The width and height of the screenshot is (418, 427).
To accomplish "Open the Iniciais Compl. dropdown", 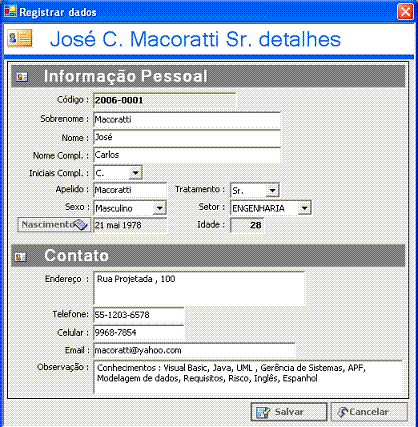I will pos(135,173).
